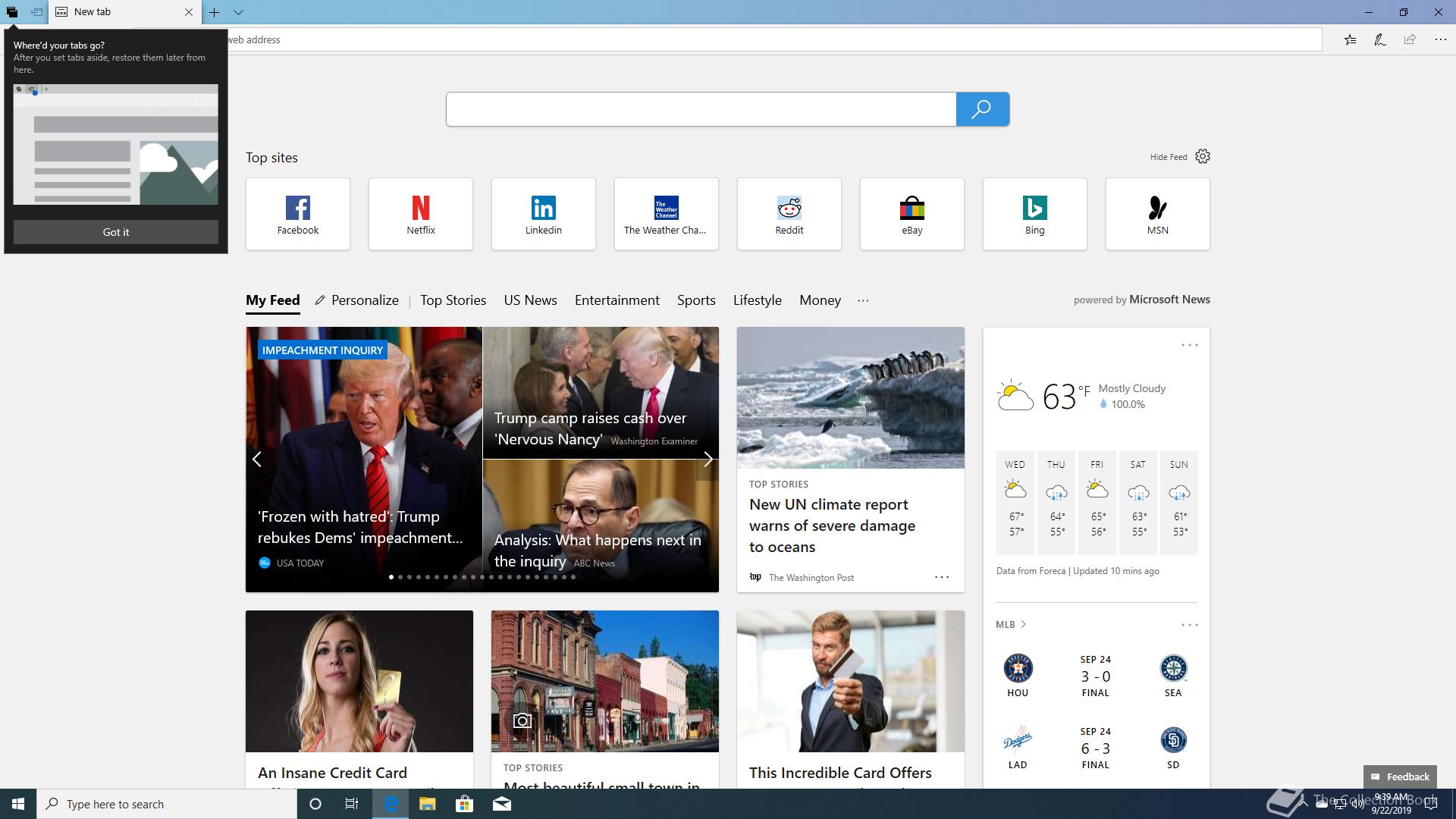Open a new tab with plus icon

click(x=215, y=12)
